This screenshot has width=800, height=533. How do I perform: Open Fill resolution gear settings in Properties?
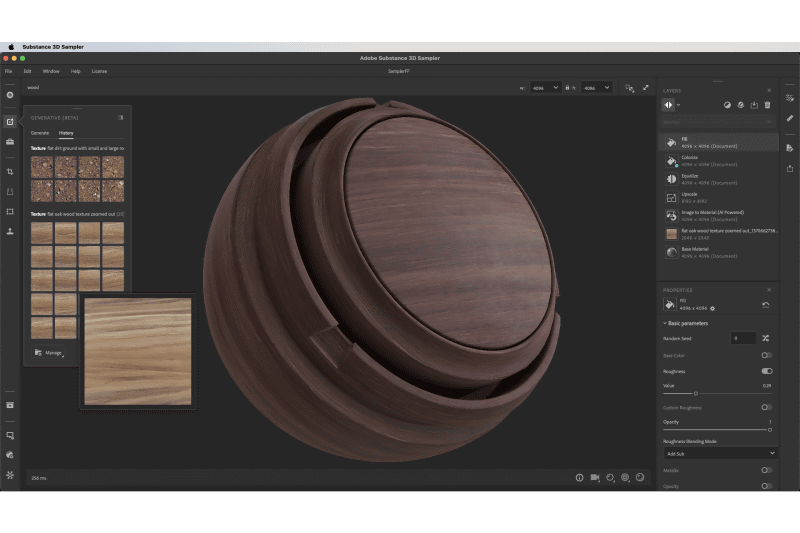pyautogui.click(x=713, y=308)
